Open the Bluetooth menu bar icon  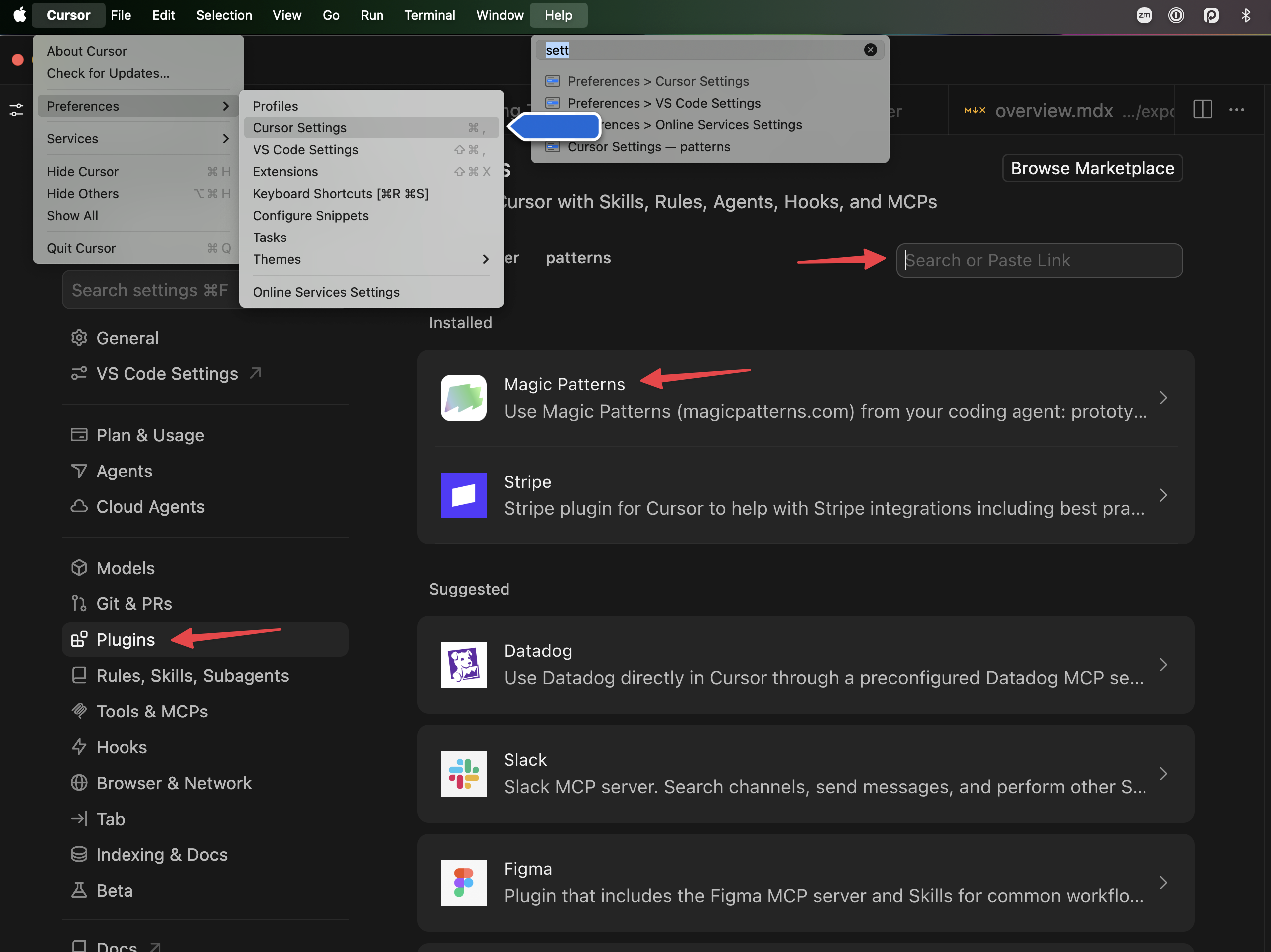(1245, 15)
